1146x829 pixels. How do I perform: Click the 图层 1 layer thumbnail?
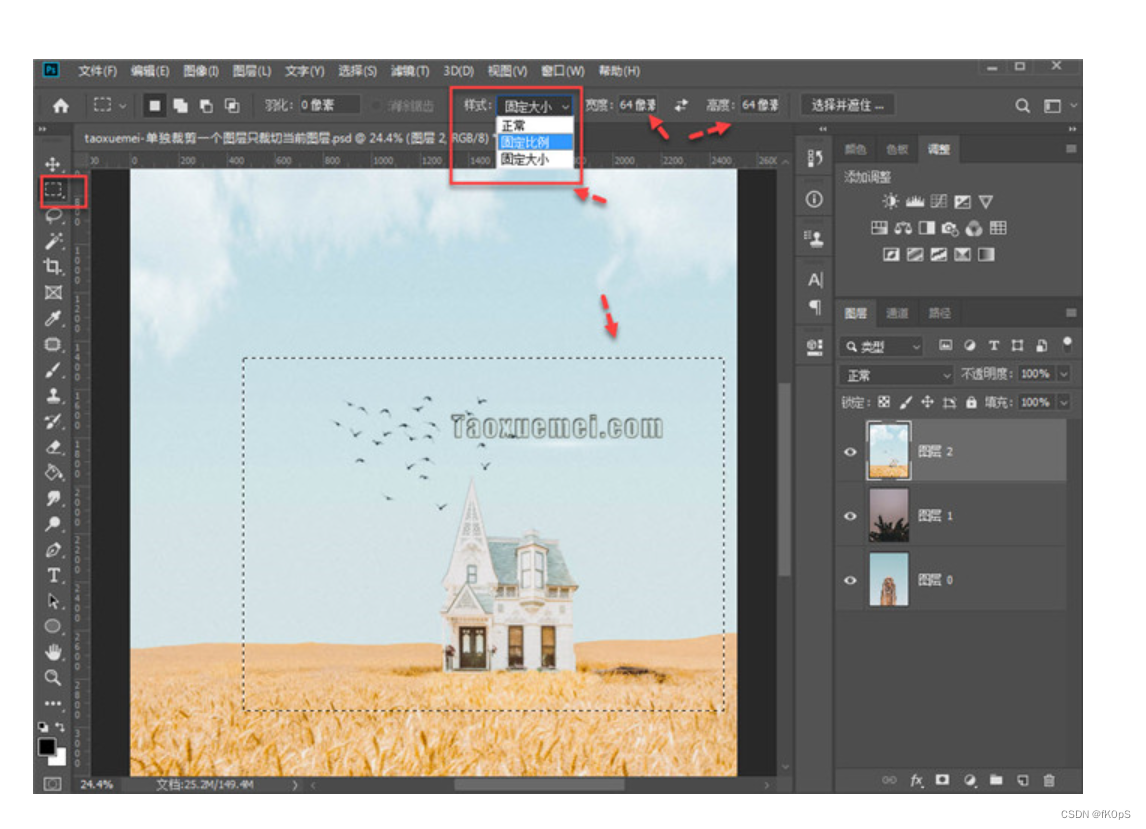[x=889, y=515]
